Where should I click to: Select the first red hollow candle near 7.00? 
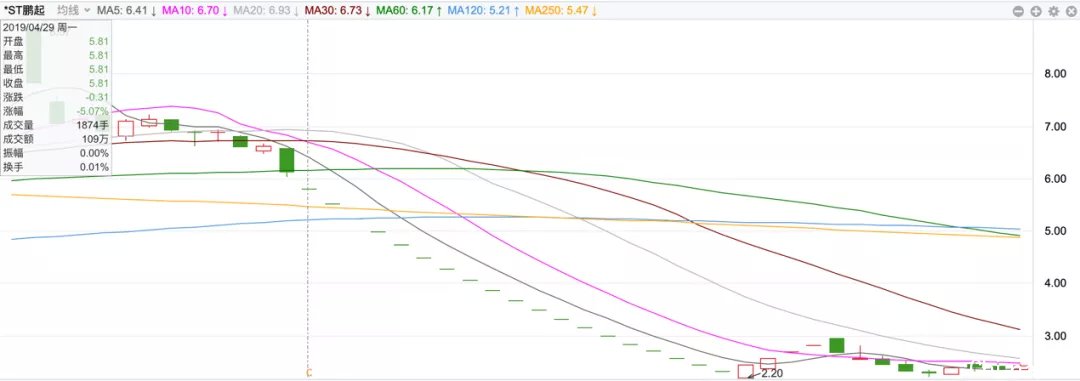click(x=125, y=128)
